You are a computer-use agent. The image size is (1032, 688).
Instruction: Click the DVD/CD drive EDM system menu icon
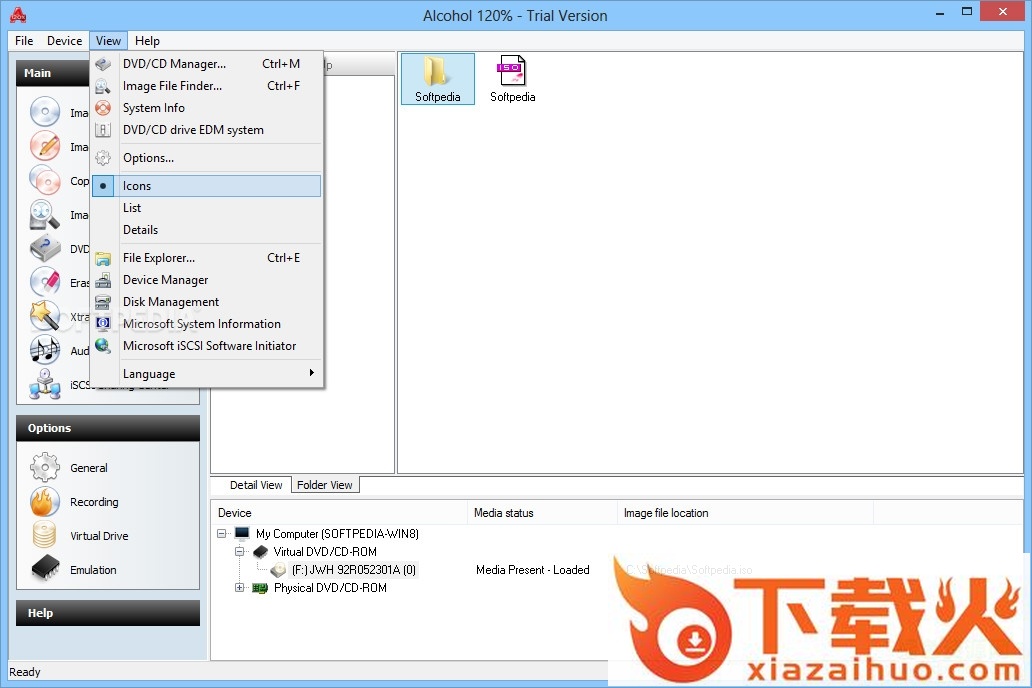[x=103, y=130]
